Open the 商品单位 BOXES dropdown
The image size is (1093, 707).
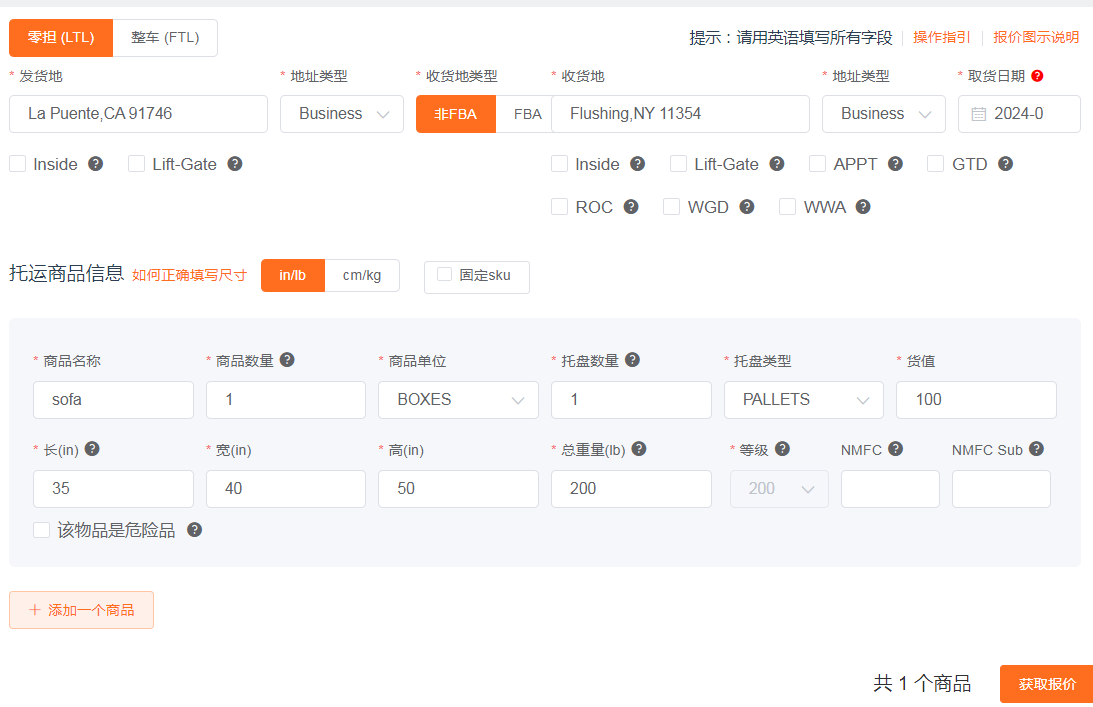pos(459,400)
